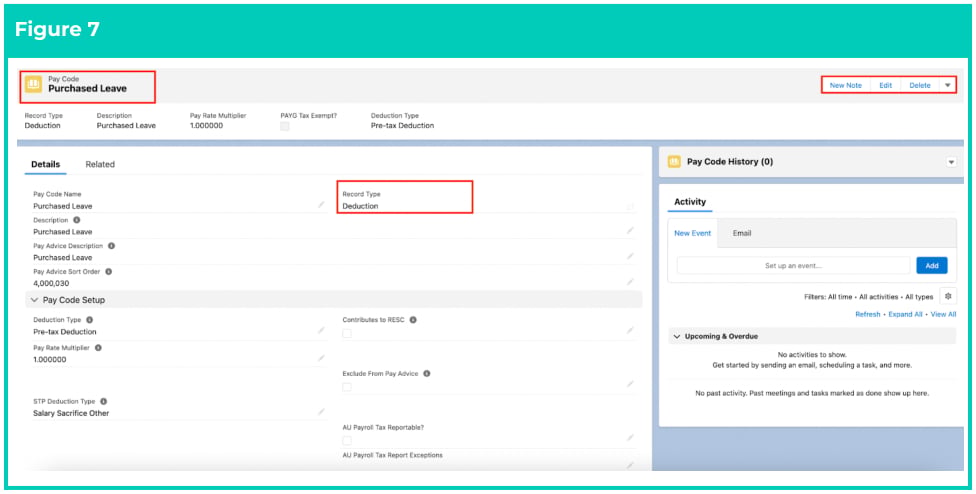Click the blue Add button
Screen dimensions: 976x494
932,266
